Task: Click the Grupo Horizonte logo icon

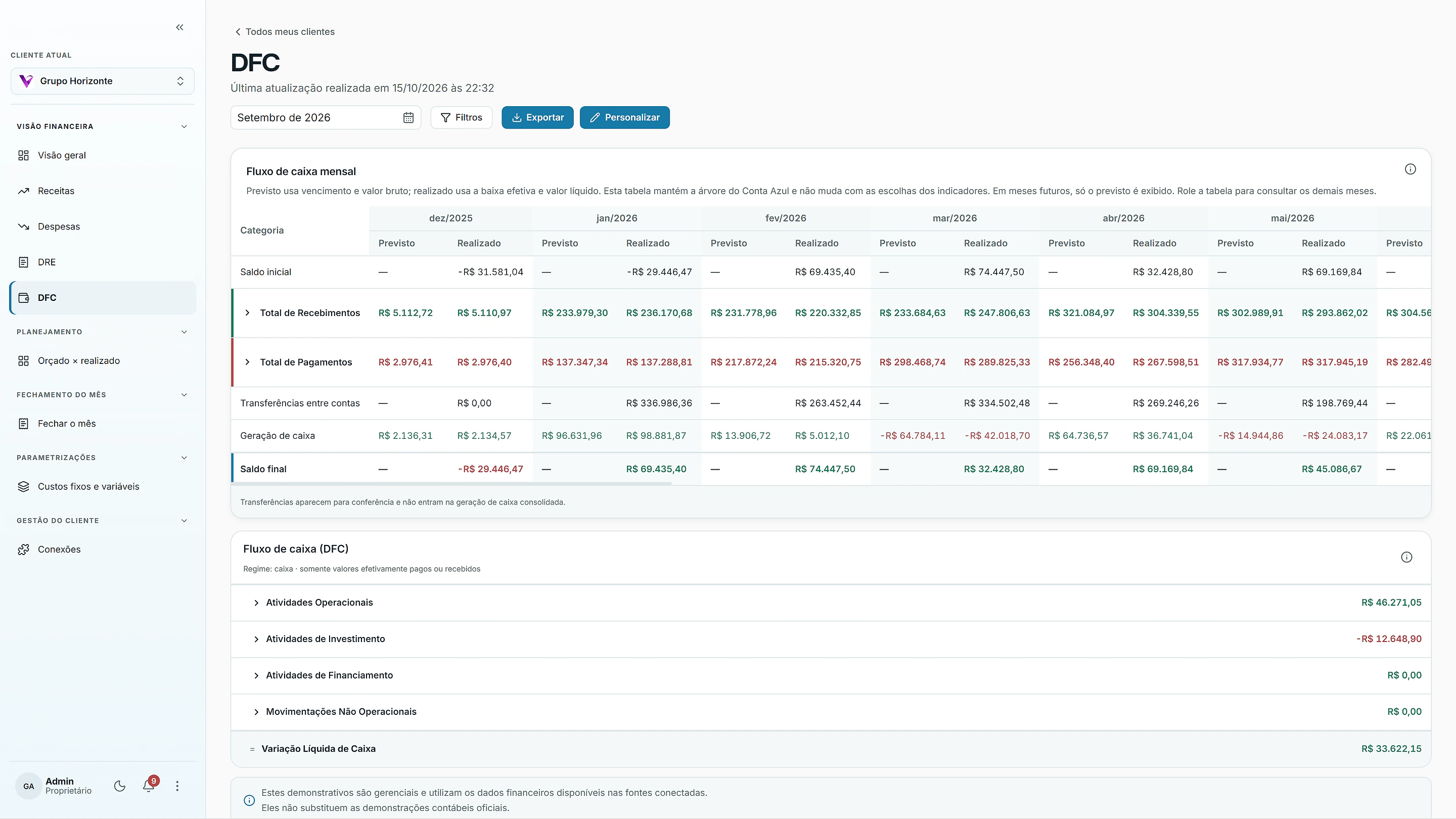Action: [x=26, y=81]
